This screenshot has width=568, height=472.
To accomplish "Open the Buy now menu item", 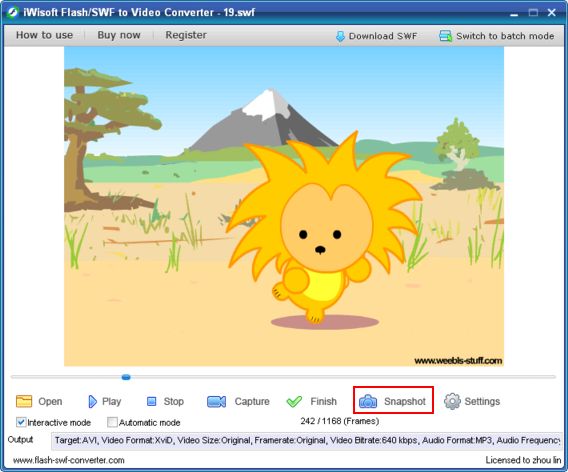I will [119, 35].
